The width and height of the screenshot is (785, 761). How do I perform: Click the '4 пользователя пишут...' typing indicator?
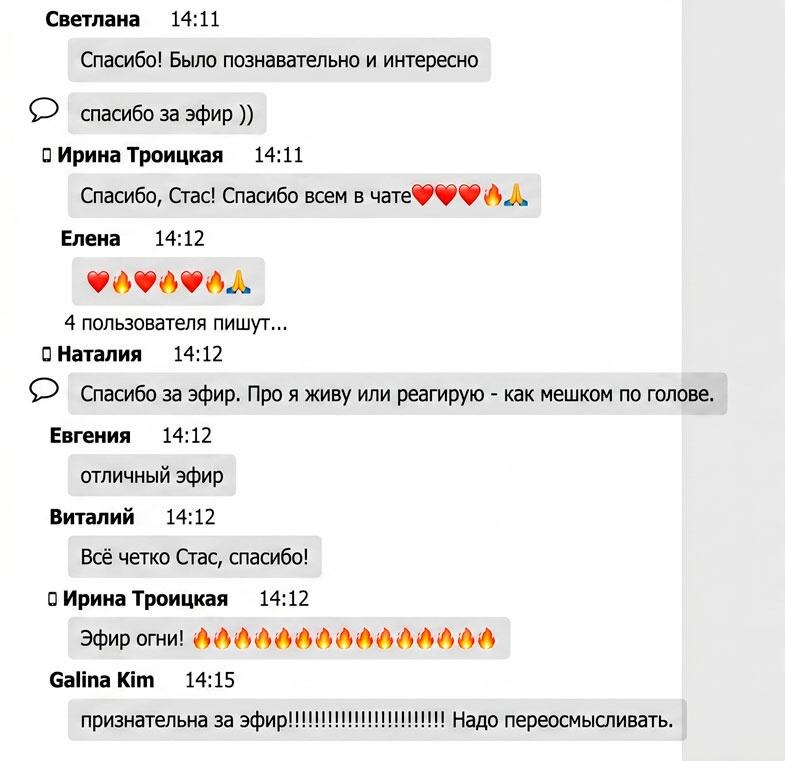pyautogui.click(x=176, y=323)
